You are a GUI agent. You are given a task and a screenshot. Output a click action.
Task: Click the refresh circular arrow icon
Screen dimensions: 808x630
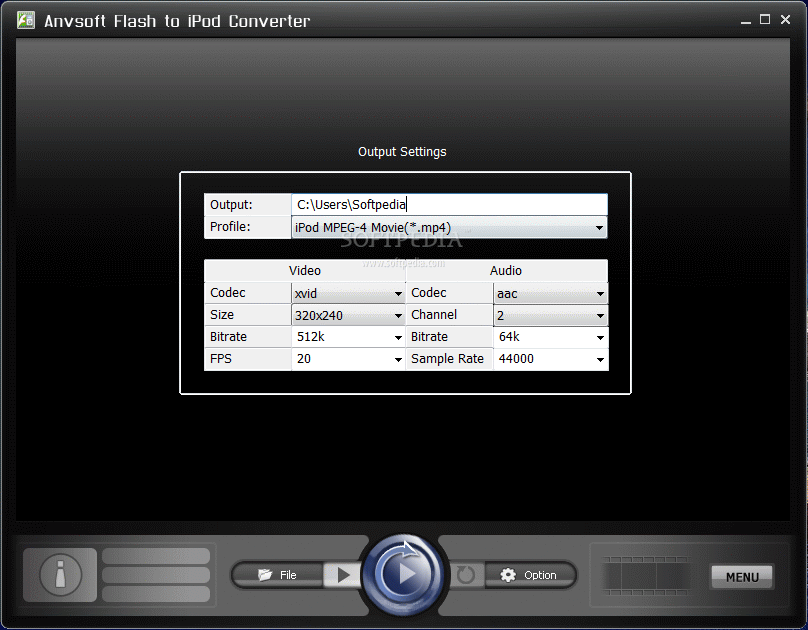coord(466,574)
